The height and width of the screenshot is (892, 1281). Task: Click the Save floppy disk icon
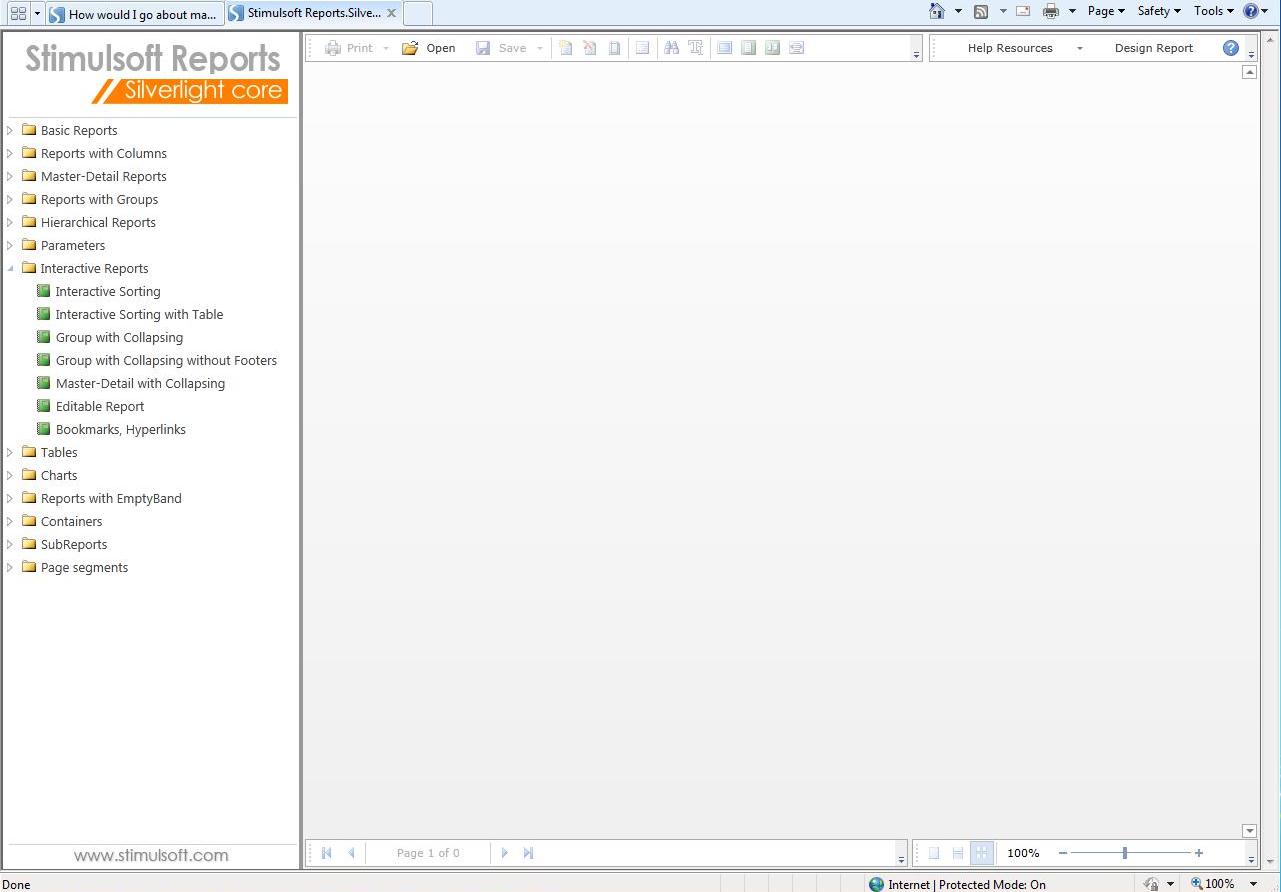pos(483,48)
